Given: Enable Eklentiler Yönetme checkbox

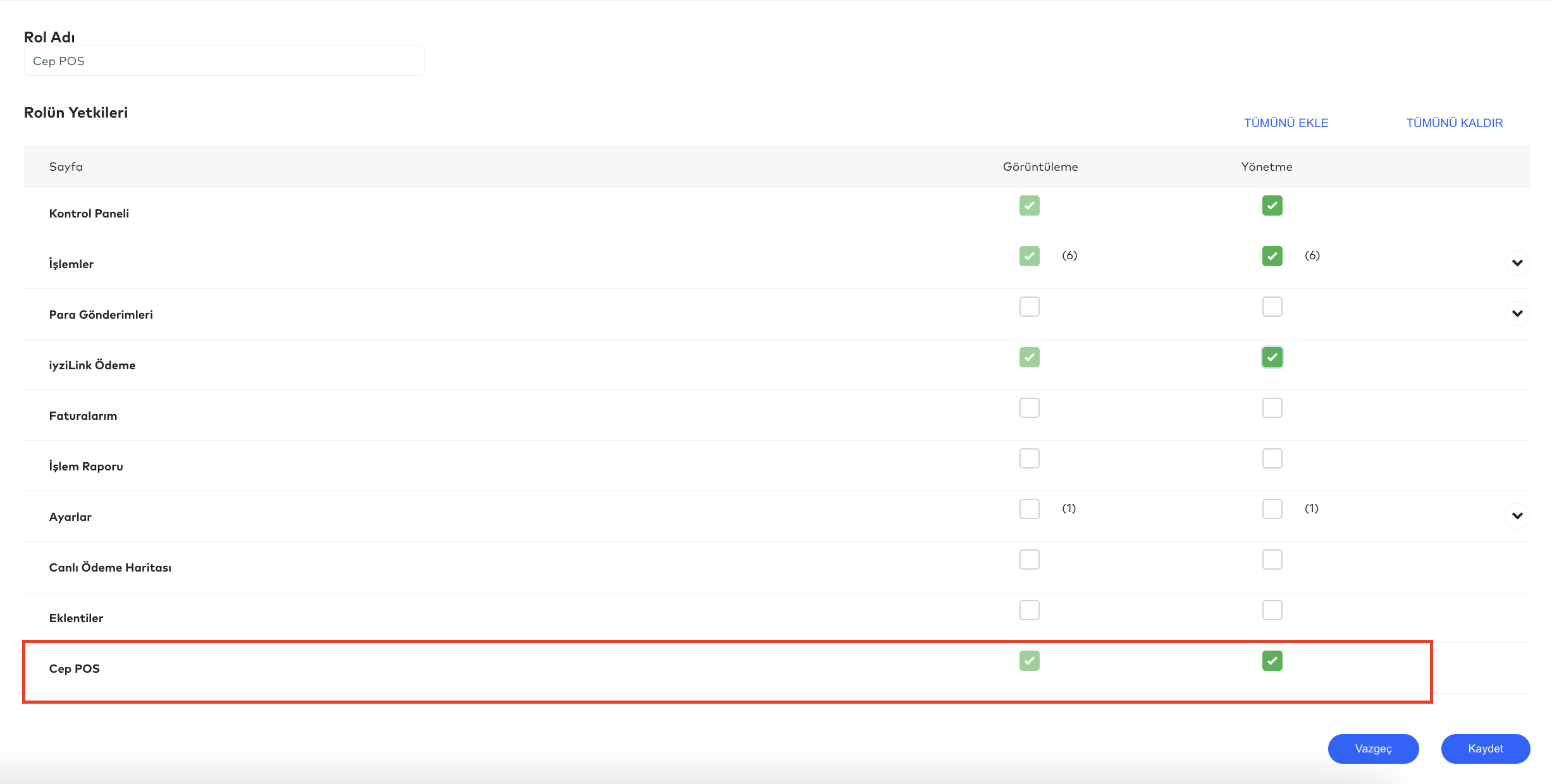Looking at the screenshot, I should pyautogui.click(x=1272, y=610).
